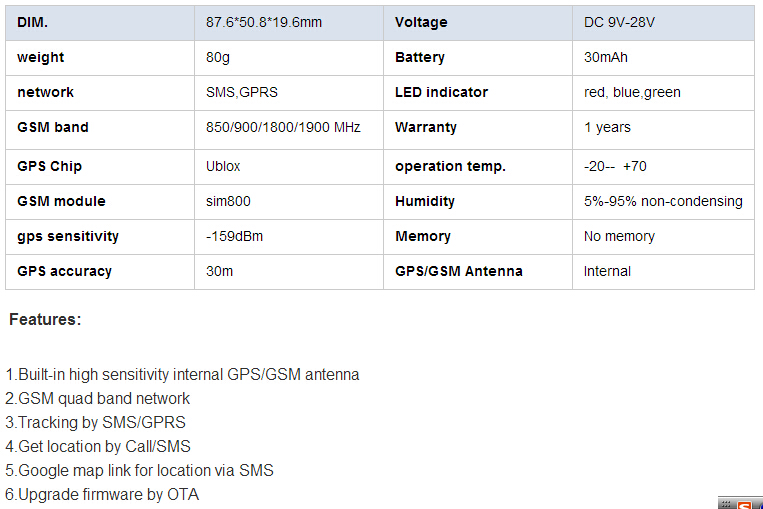Select the 87.6*50.8*19.6mm dimension value
Image resolution: width=763 pixels, height=509 pixels.
coord(264,22)
